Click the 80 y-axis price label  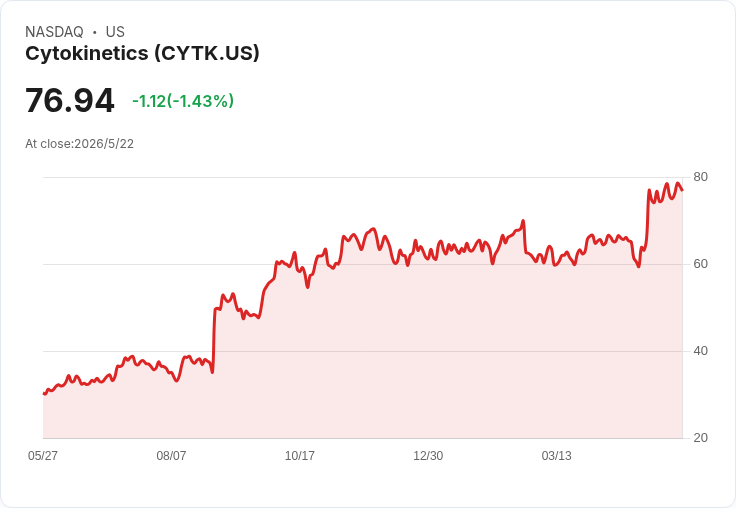pos(700,177)
